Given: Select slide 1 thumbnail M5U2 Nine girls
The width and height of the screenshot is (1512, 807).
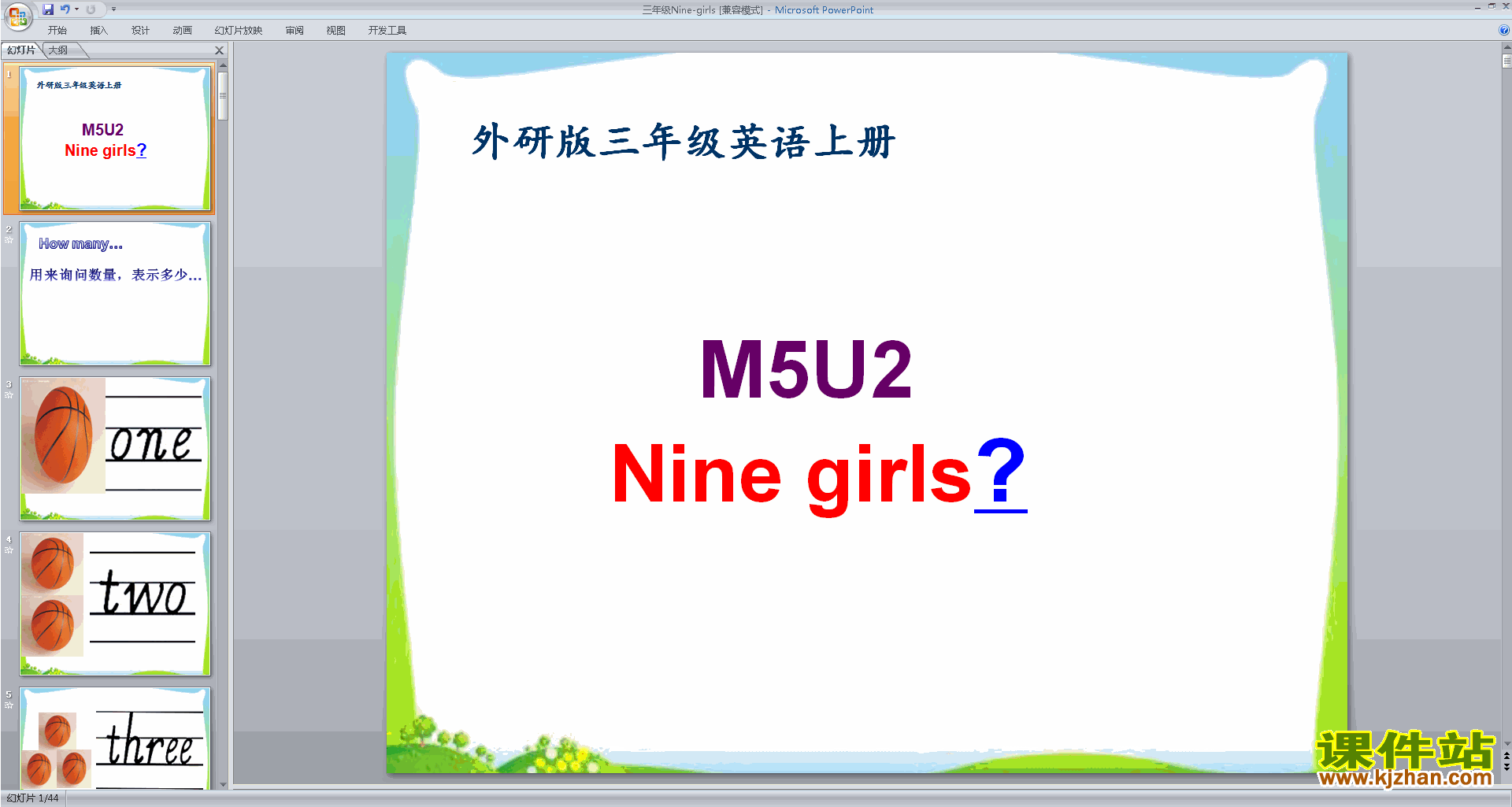Looking at the screenshot, I should tap(115, 139).
